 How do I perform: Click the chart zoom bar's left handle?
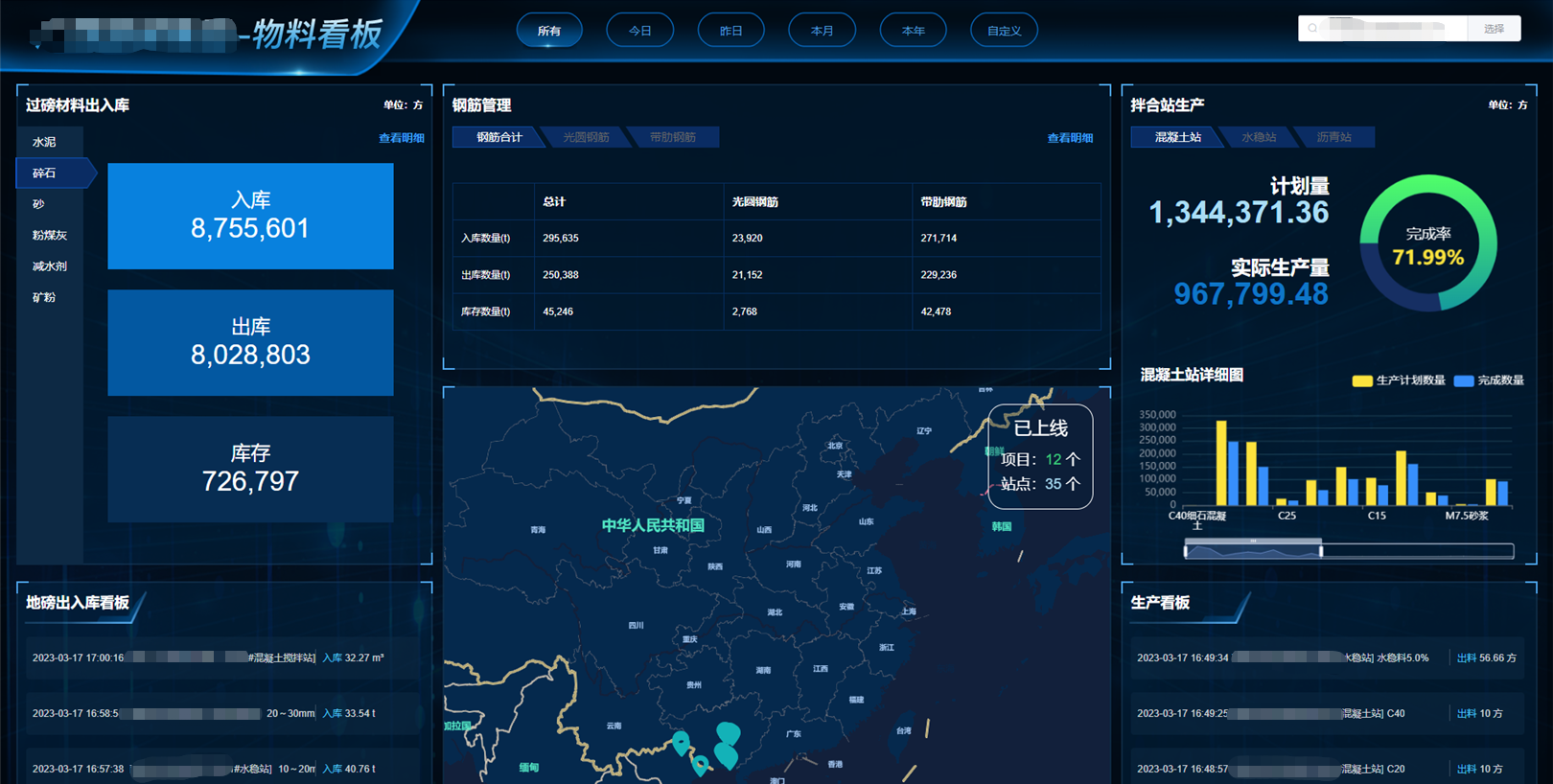click(1186, 550)
